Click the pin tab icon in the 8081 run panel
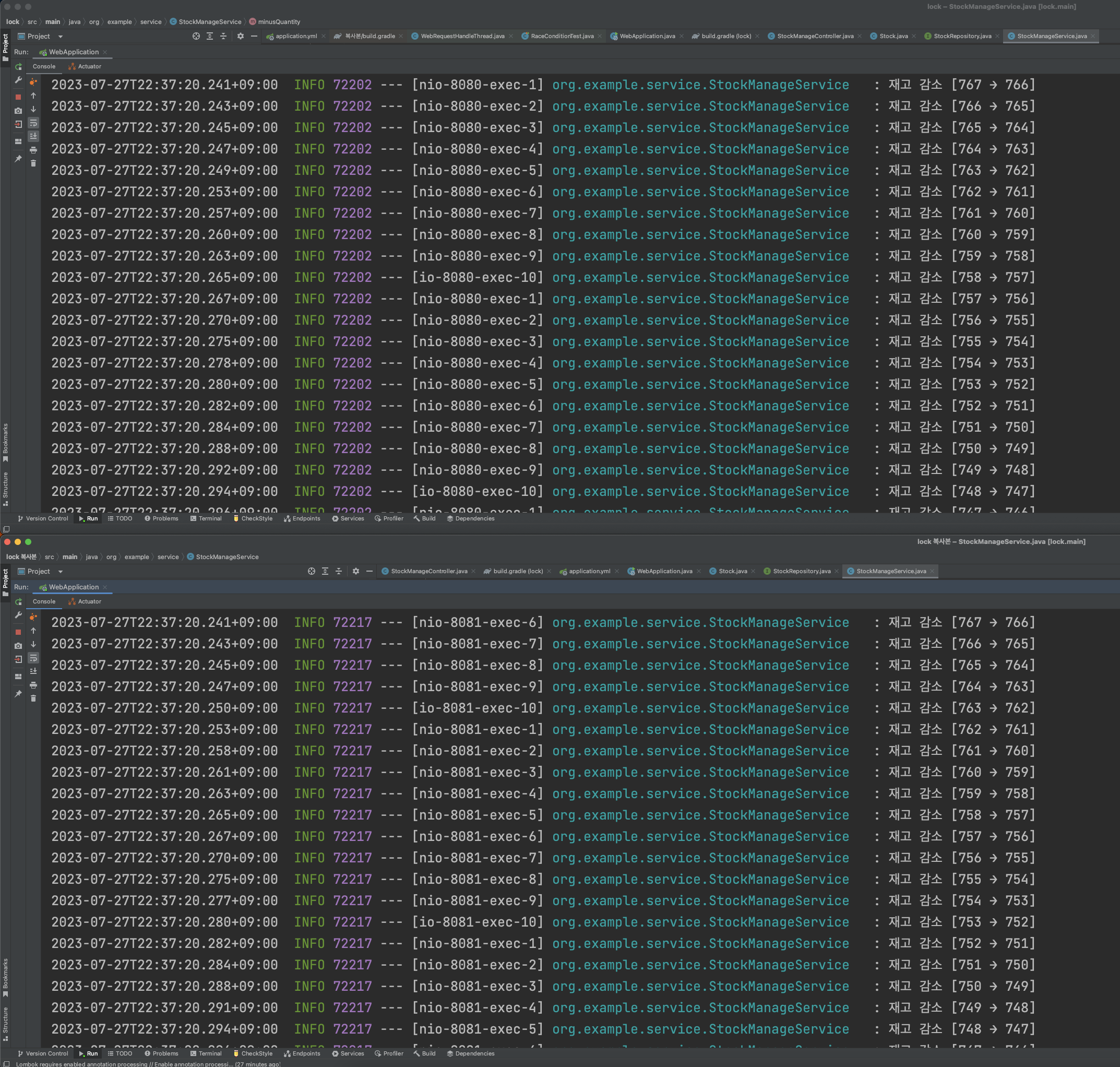 pos(18,694)
